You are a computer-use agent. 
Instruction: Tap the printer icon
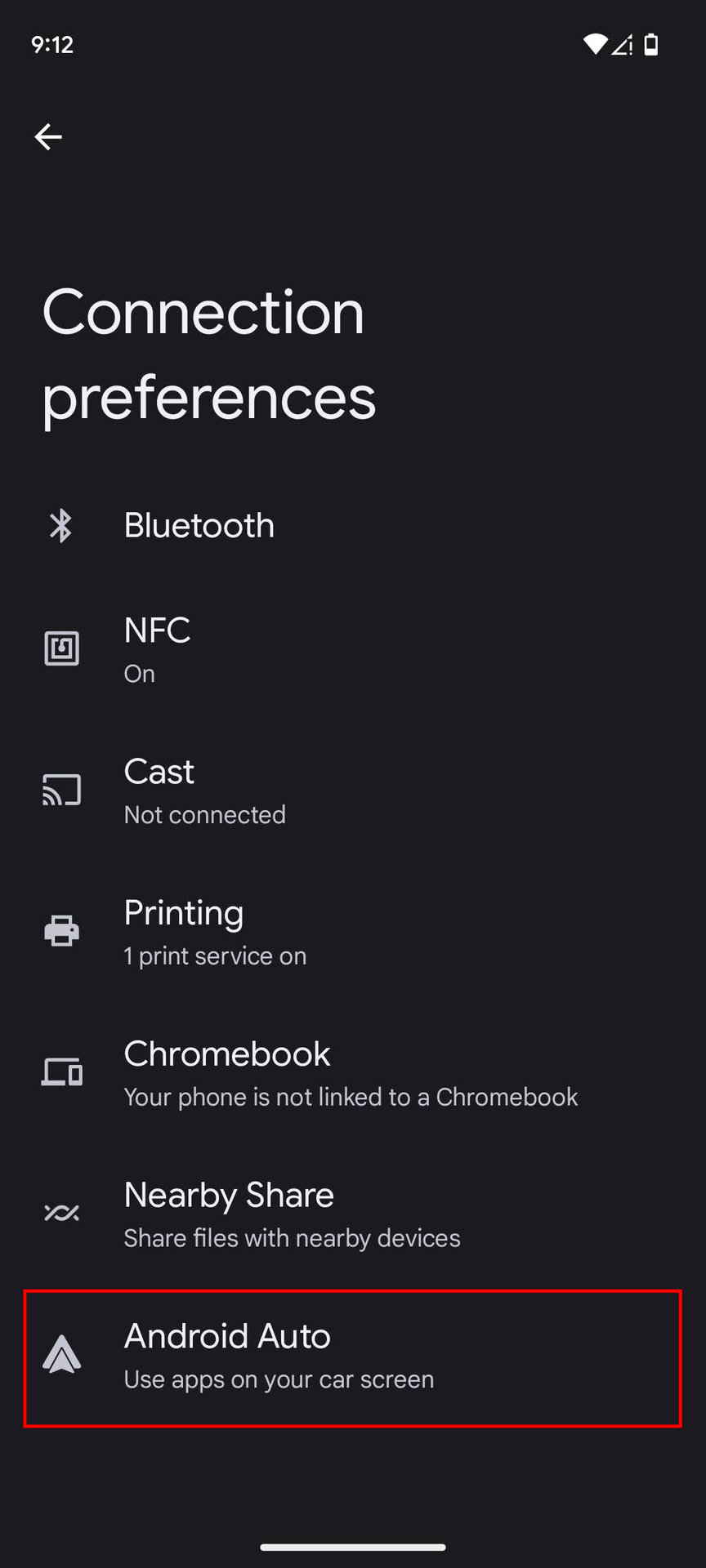point(61,931)
